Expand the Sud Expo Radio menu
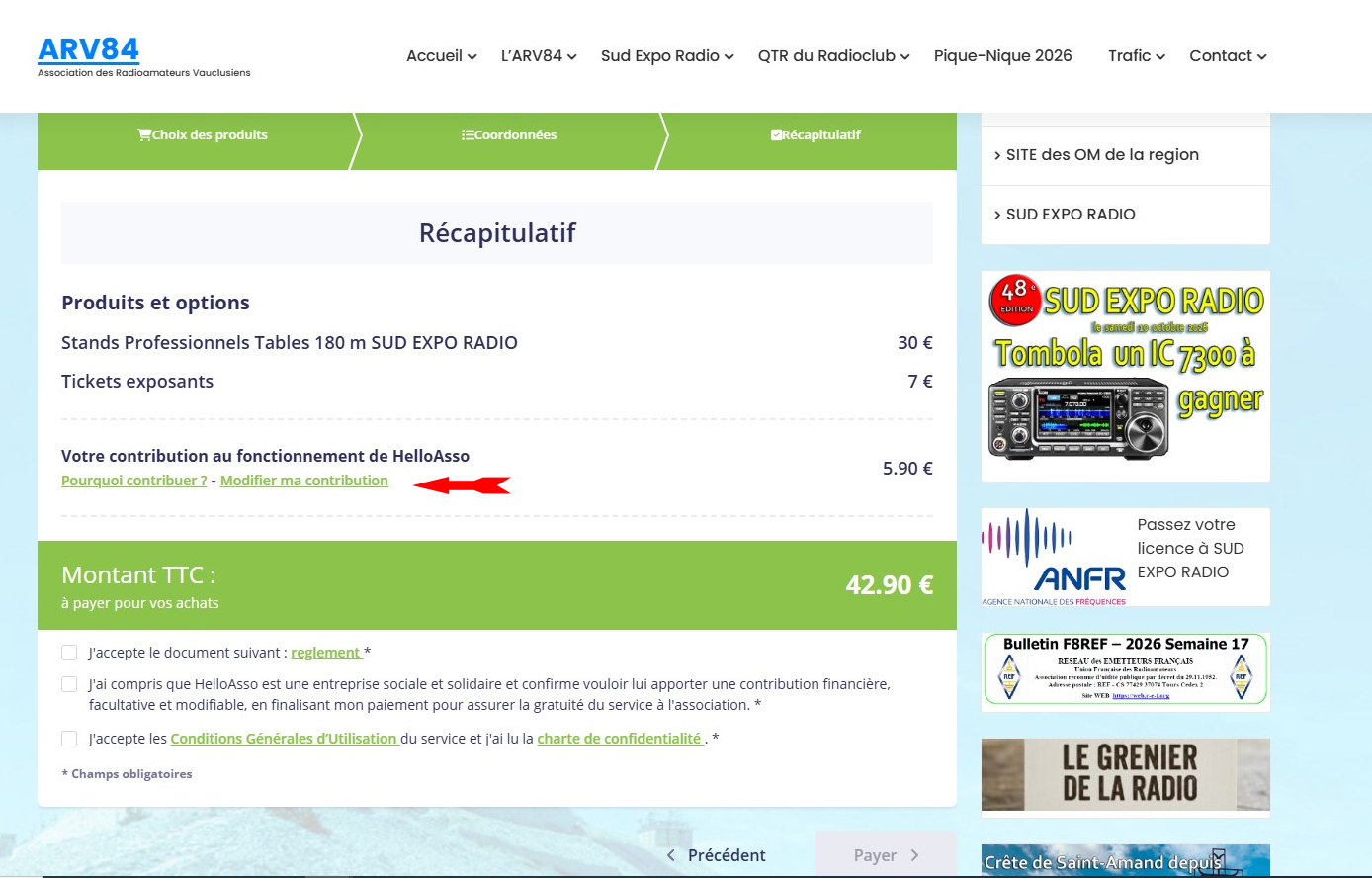 click(x=666, y=56)
